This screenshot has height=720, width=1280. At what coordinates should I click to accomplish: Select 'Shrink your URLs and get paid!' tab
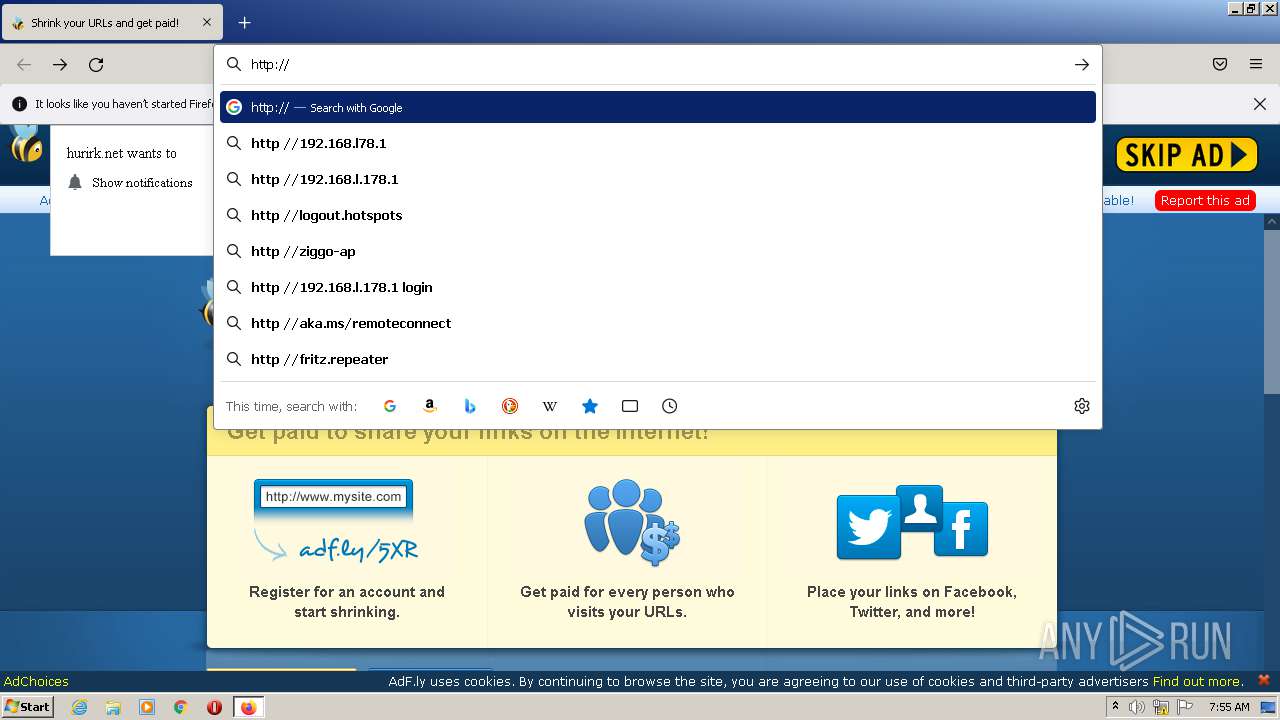point(112,22)
